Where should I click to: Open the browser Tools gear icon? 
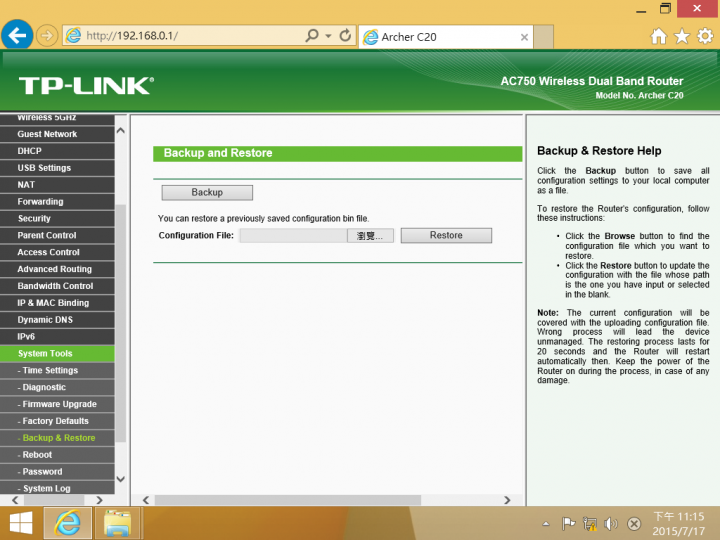705,36
